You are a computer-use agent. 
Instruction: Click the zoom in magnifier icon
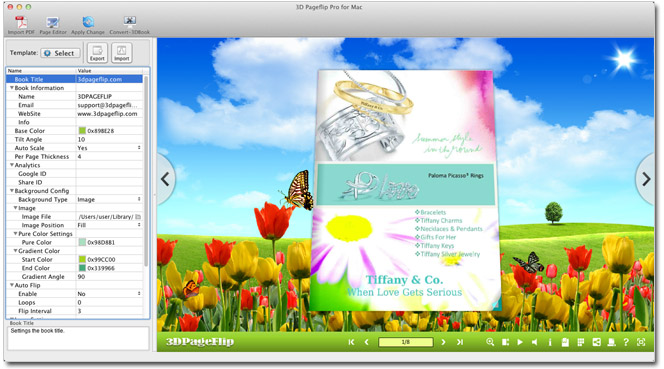point(490,342)
